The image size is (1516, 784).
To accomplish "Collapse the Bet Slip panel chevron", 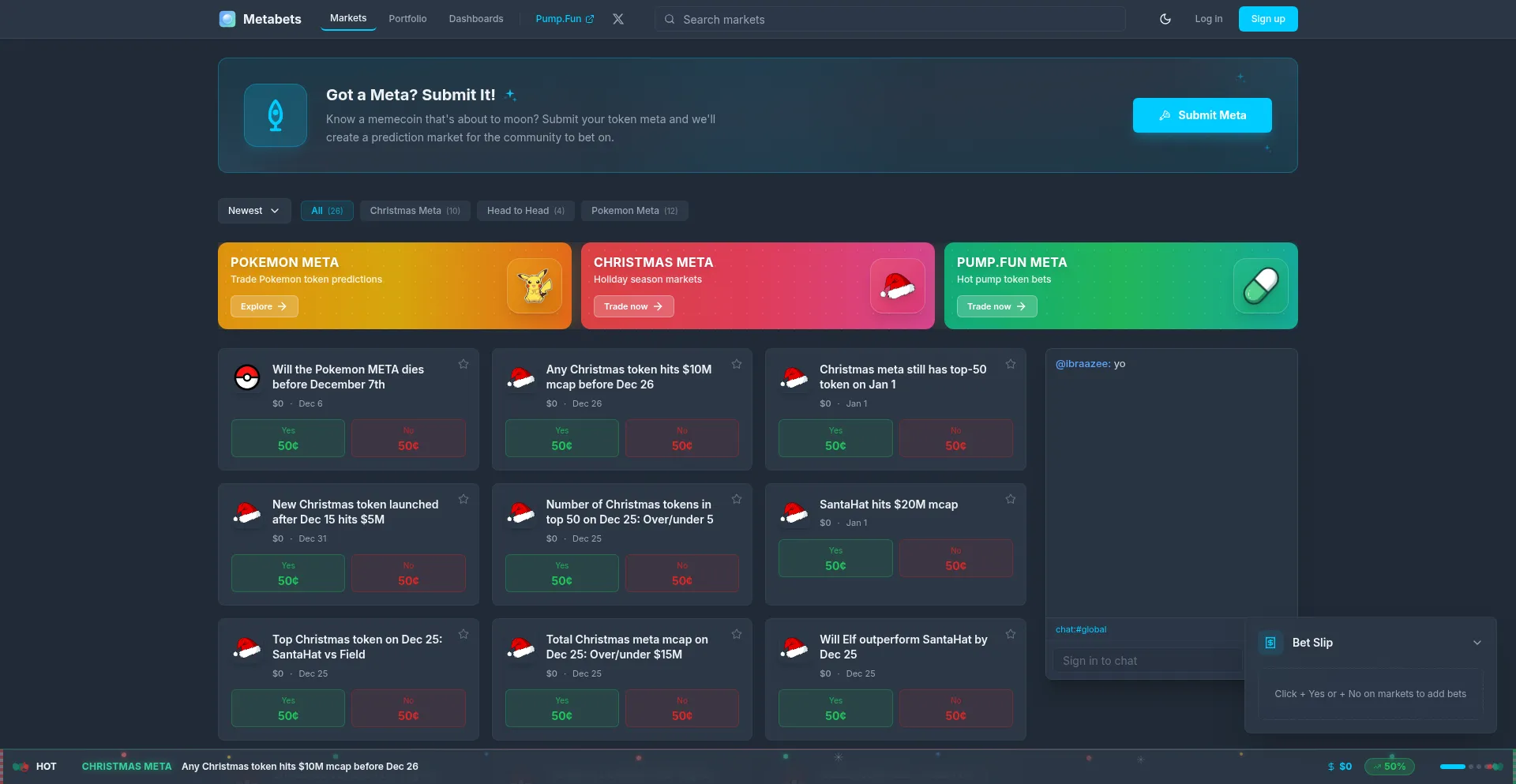I will [1477, 643].
